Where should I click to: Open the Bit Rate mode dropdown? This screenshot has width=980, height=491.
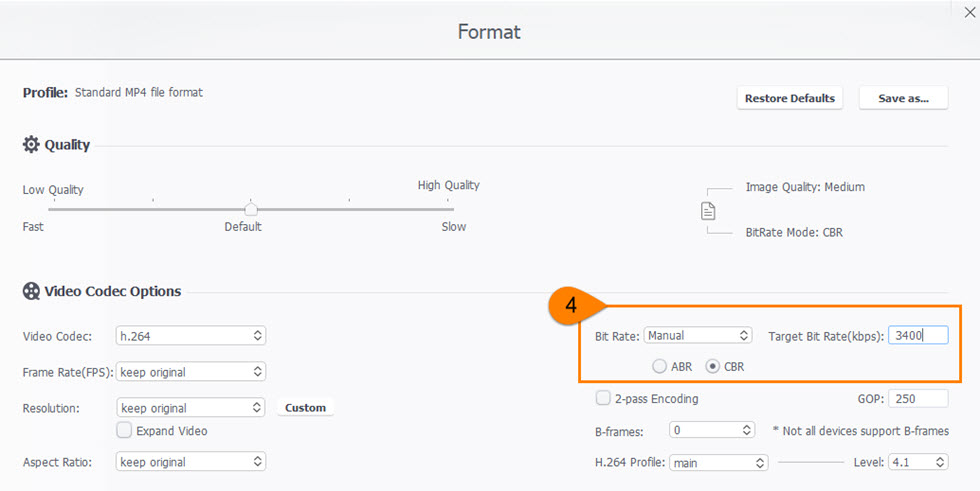pos(698,336)
